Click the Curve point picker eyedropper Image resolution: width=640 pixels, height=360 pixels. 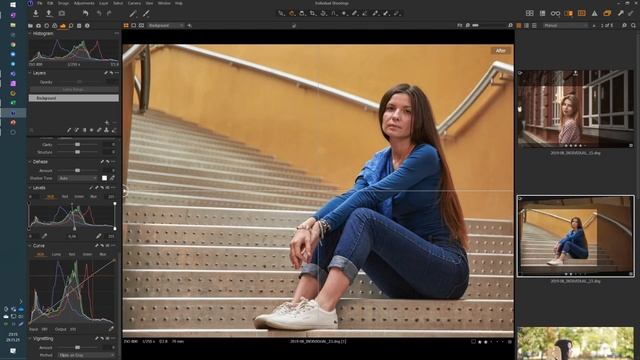tap(111, 329)
